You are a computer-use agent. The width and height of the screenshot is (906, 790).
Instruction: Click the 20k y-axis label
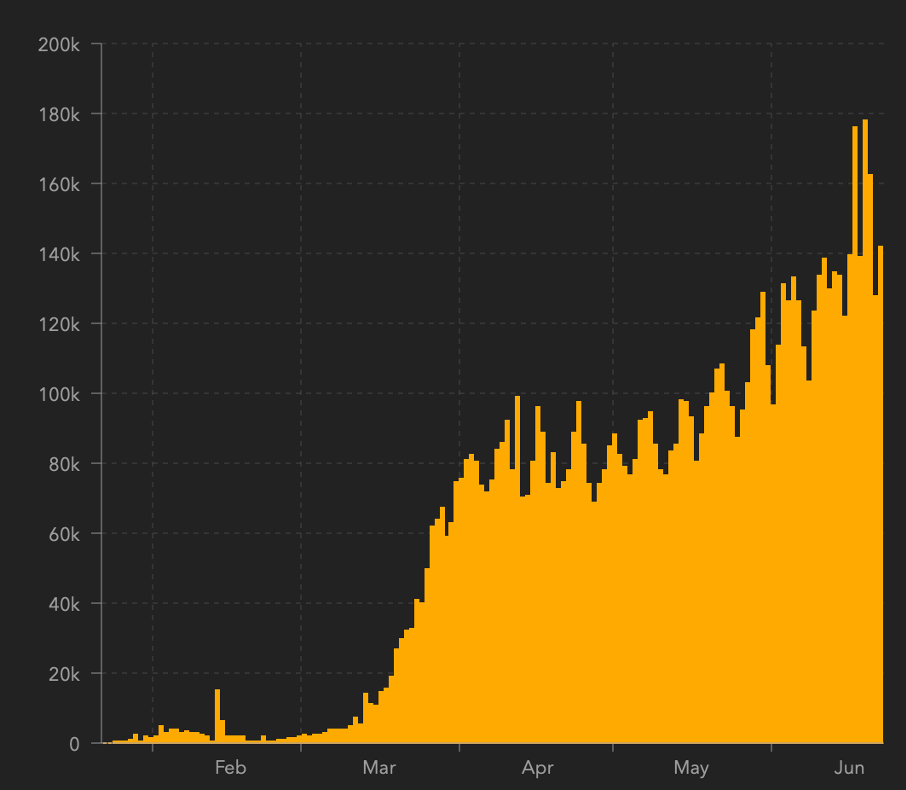(64, 674)
